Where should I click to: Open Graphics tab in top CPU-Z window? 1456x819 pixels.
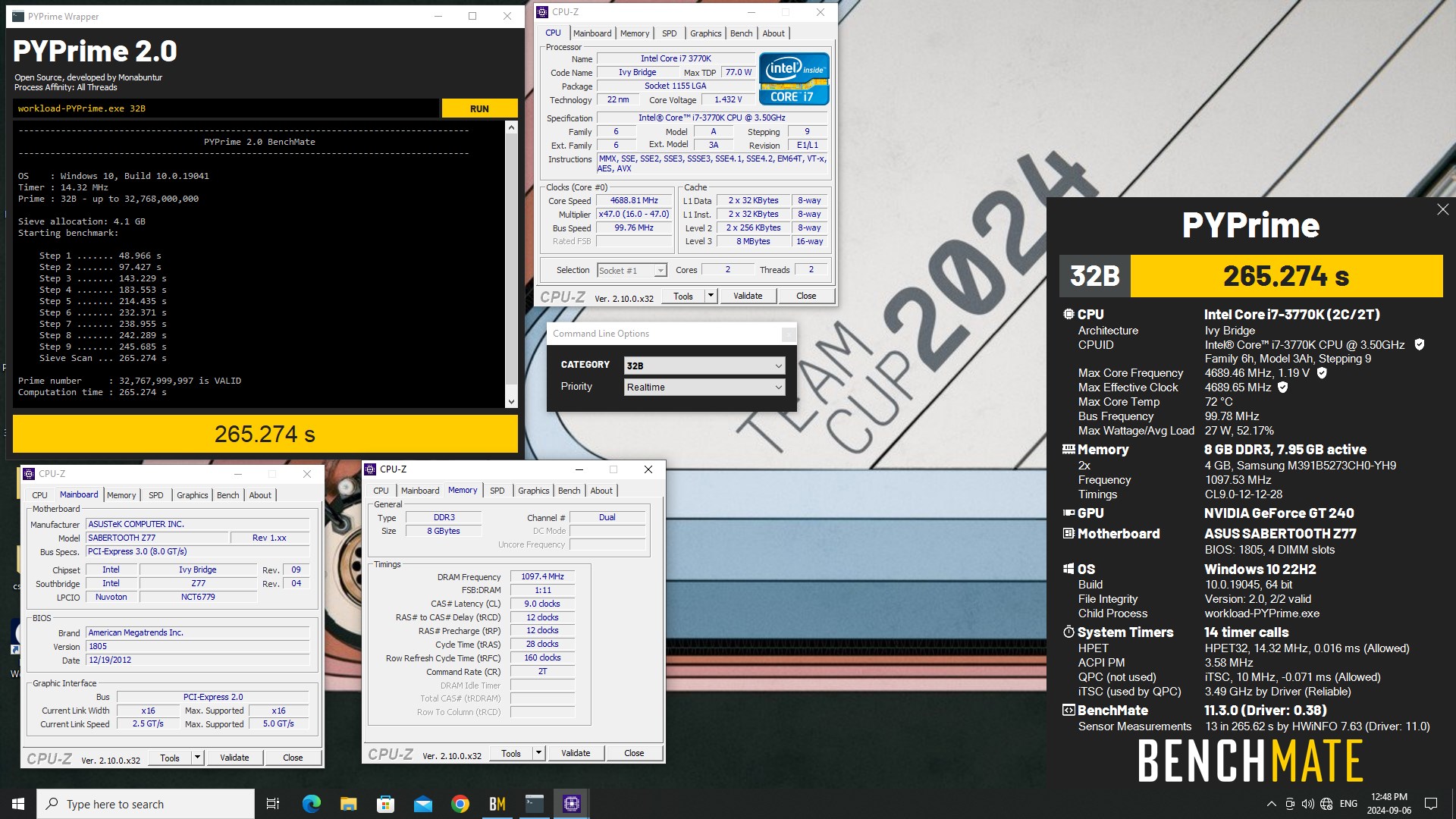pos(705,33)
